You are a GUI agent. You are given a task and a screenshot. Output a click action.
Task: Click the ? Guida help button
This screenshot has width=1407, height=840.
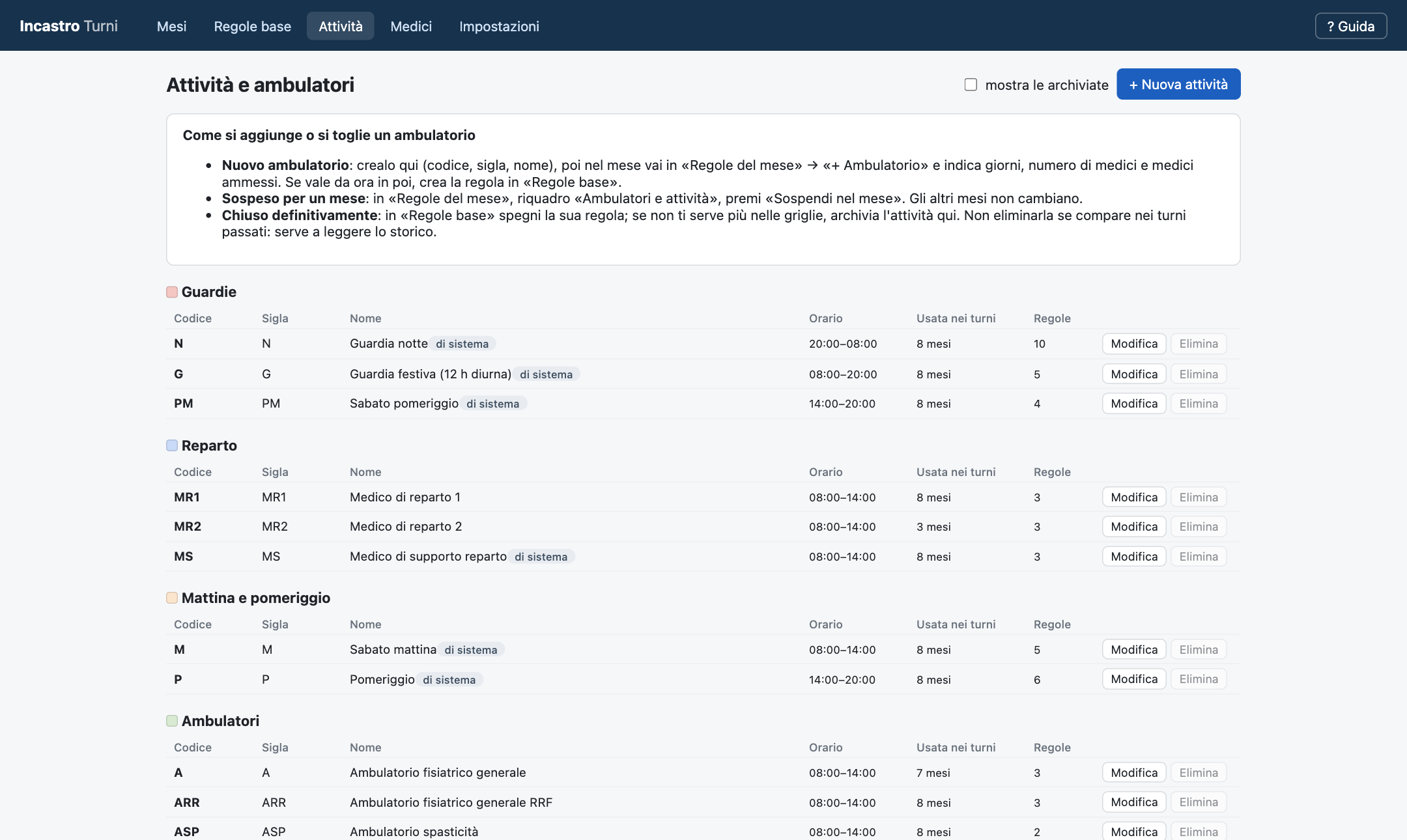[x=1350, y=26]
